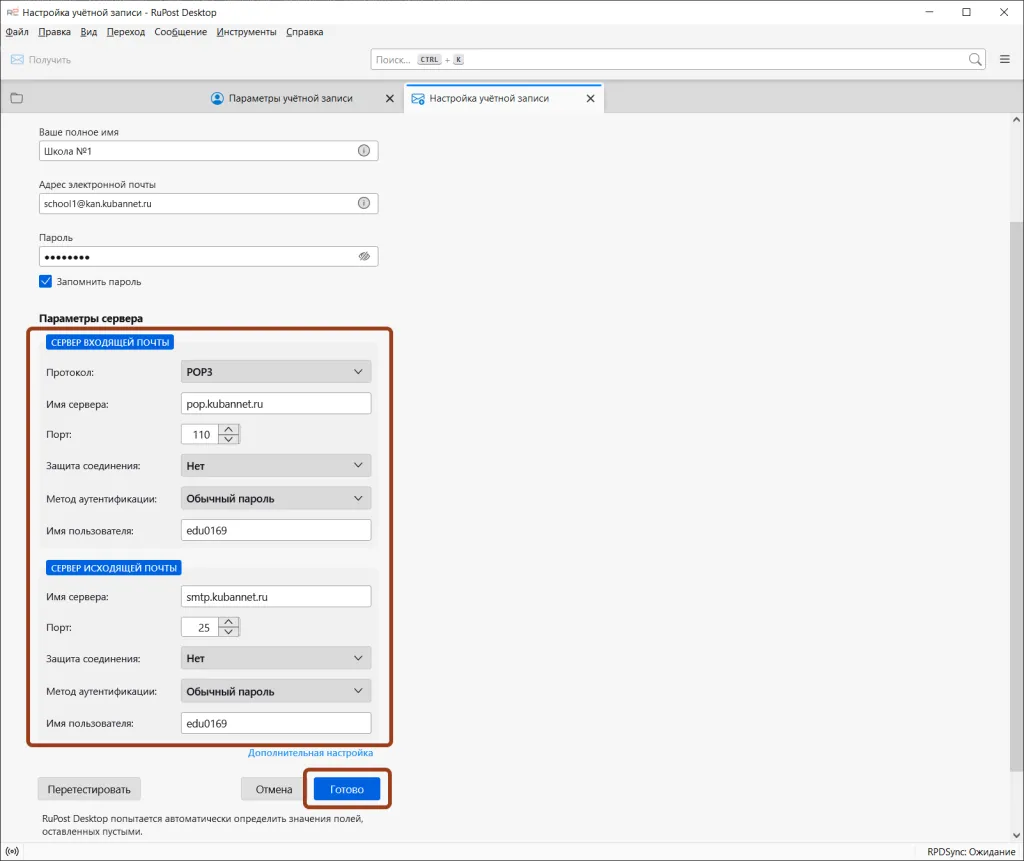The width and height of the screenshot is (1024, 861).
Task: Toggle the Запомнить пароль checkbox
Action: [x=45, y=282]
